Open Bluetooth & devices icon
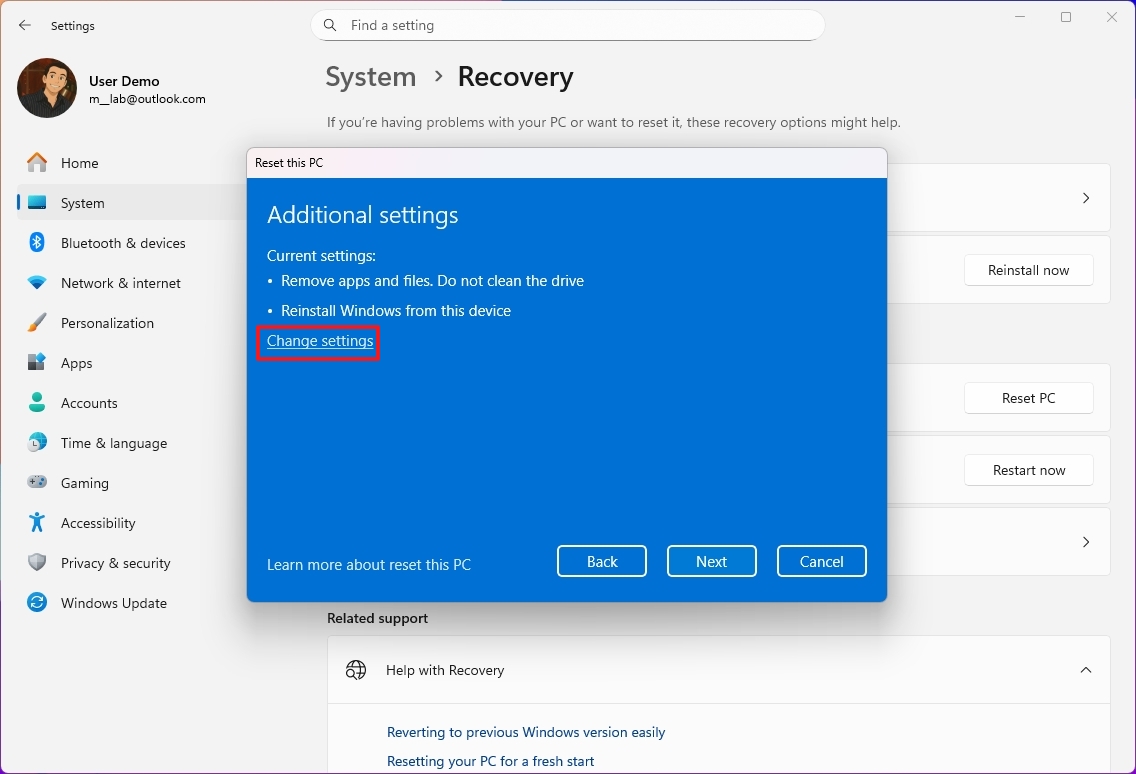Image resolution: width=1136 pixels, height=774 pixels. (x=37, y=243)
